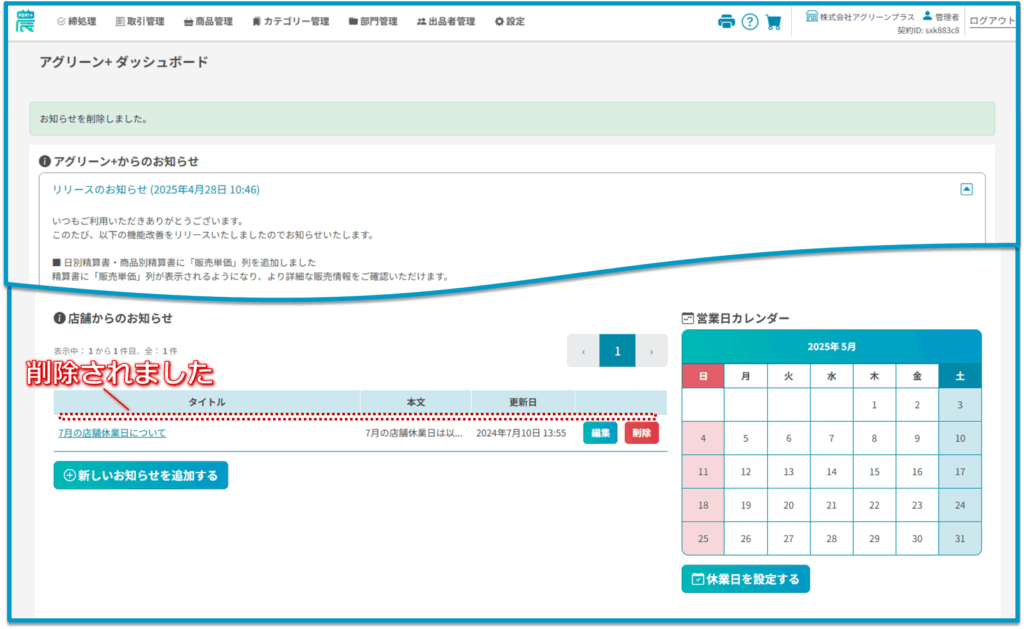Click the 日 weekday header

[703, 376]
